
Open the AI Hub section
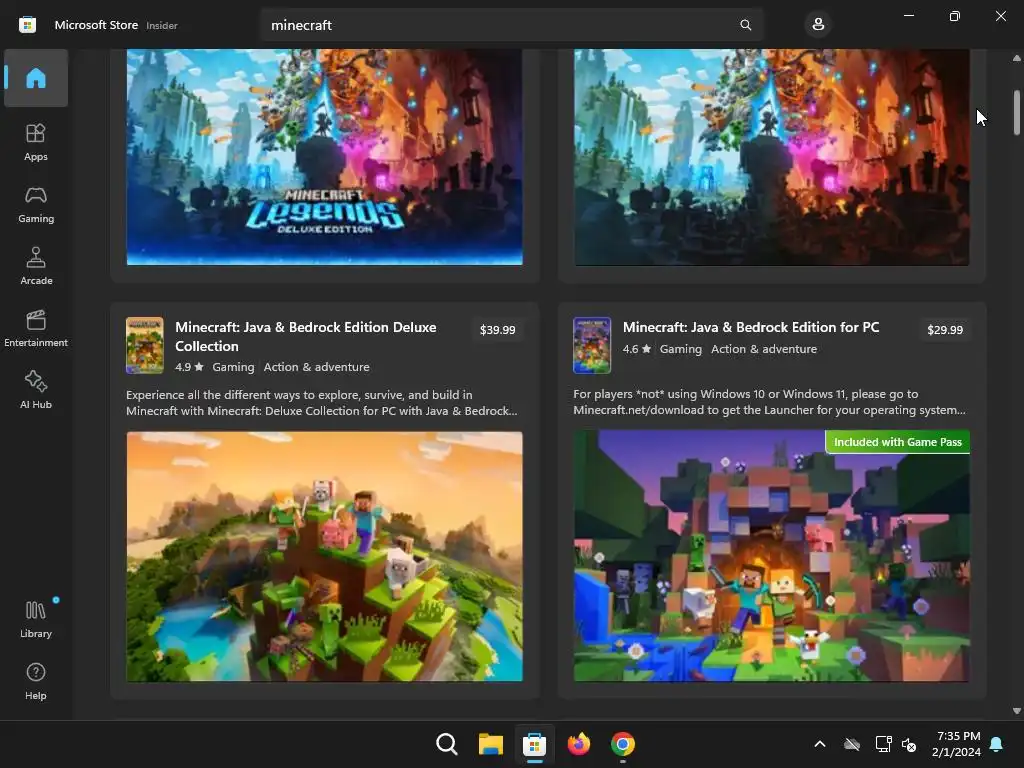(36, 391)
